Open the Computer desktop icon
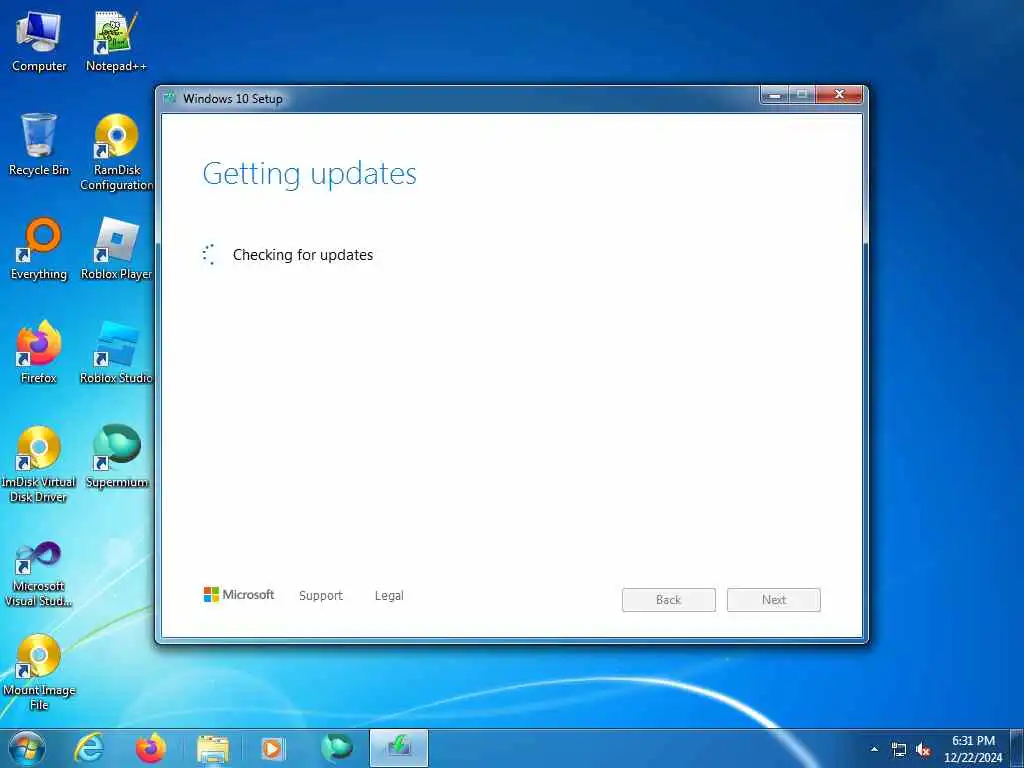The width and height of the screenshot is (1024, 768). pyautogui.click(x=39, y=40)
